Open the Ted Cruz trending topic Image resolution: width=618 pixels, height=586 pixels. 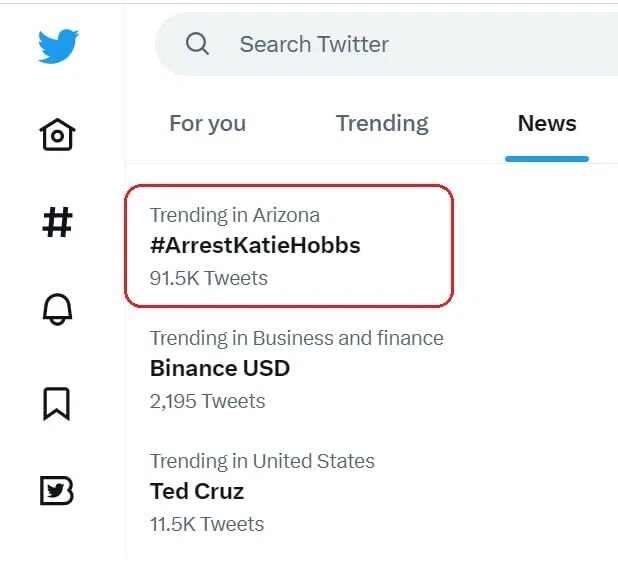pyautogui.click(x=197, y=491)
